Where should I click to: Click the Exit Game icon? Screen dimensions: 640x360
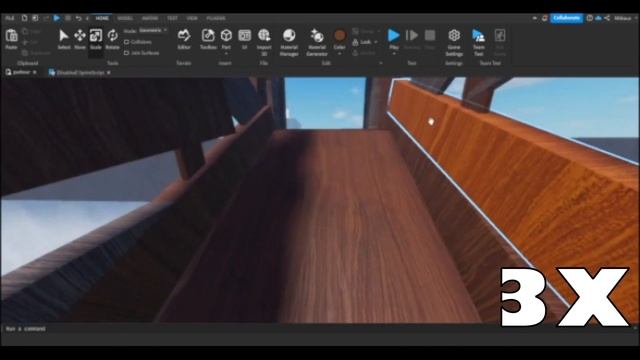(500, 36)
